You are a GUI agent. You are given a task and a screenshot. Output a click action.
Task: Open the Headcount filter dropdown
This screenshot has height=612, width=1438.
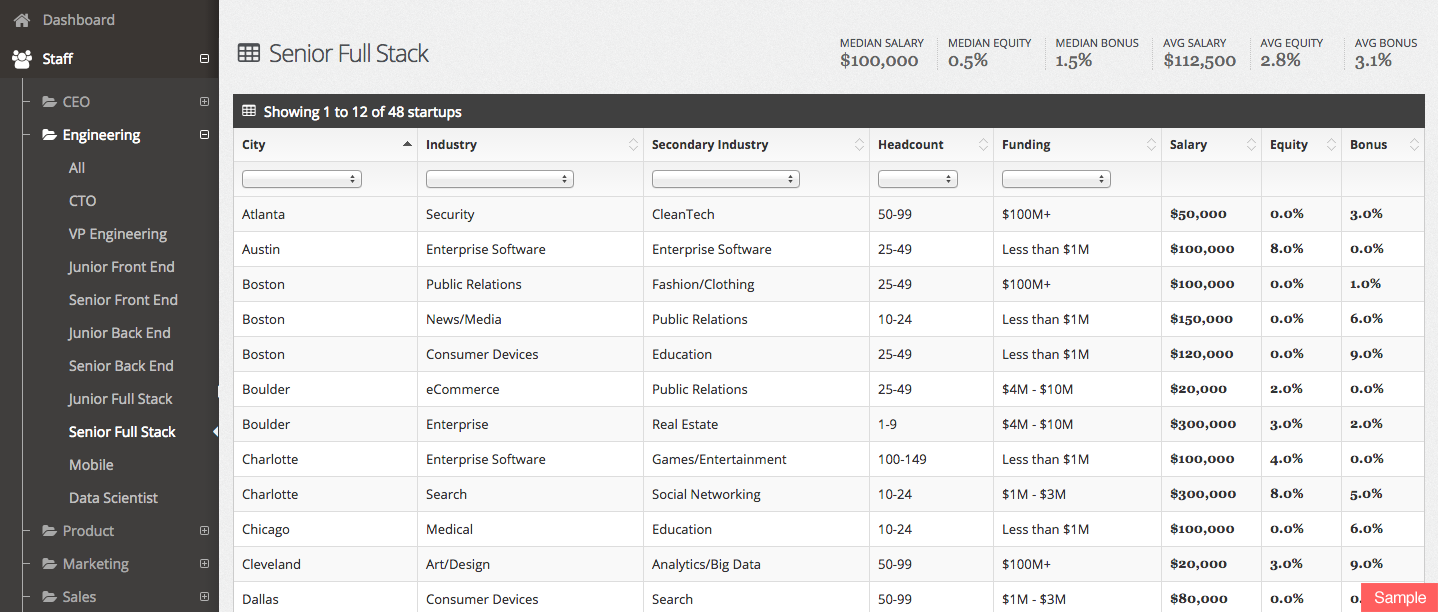[918, 179]
